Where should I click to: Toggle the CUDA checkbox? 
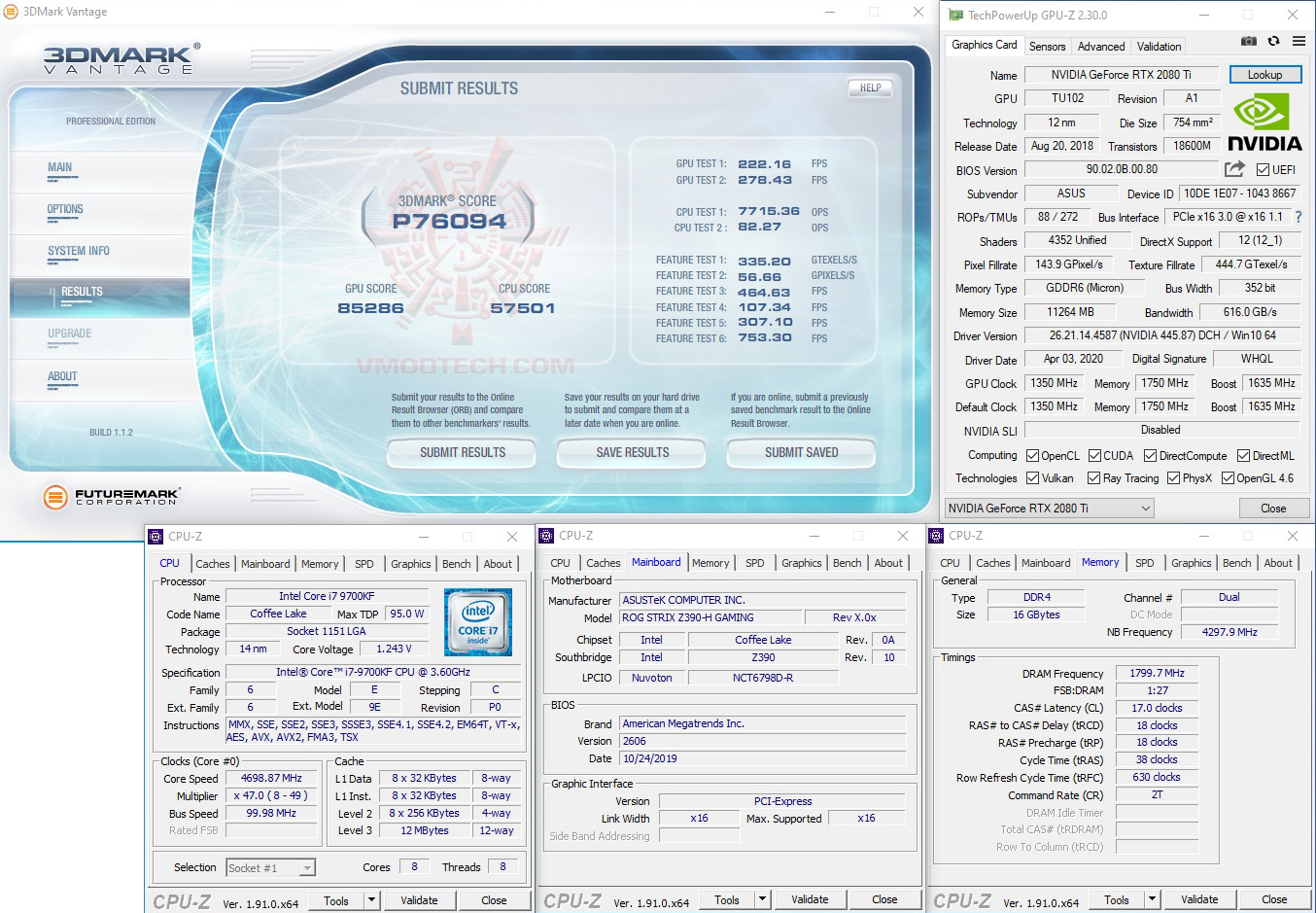coord(1094,455)
